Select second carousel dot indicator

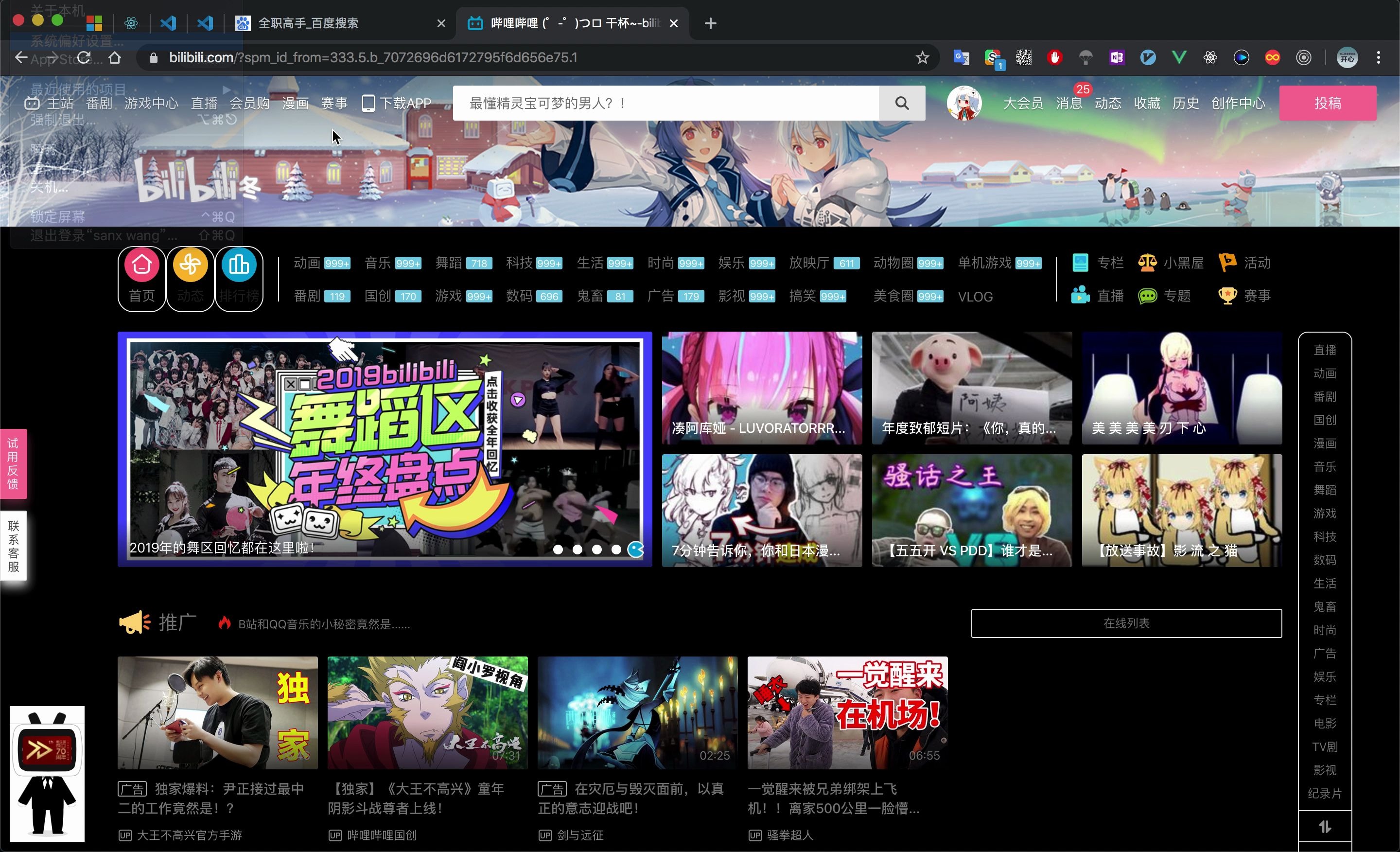(x=577, y=549)
